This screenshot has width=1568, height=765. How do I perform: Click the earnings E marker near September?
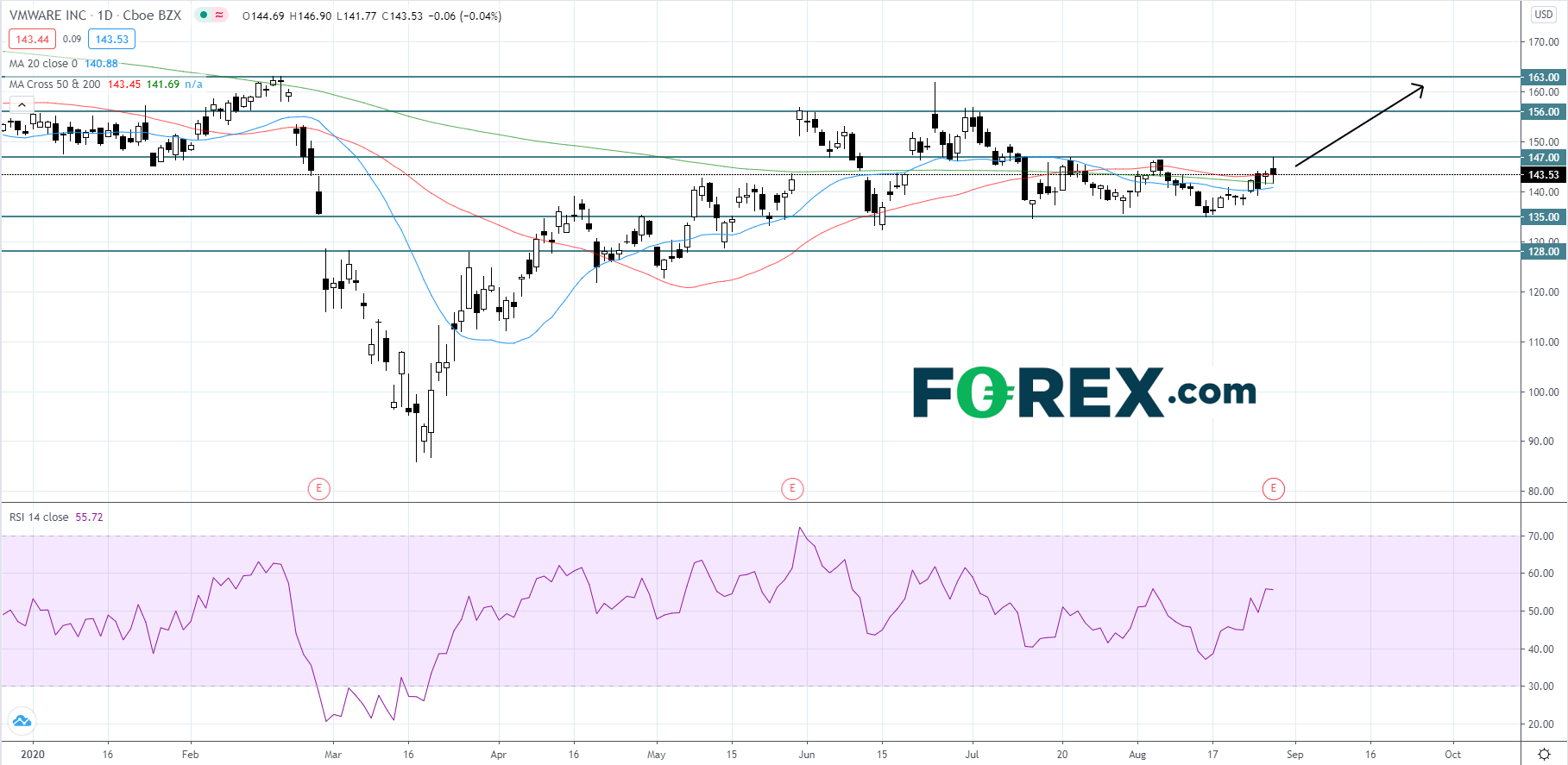[x=1273, y=489]
